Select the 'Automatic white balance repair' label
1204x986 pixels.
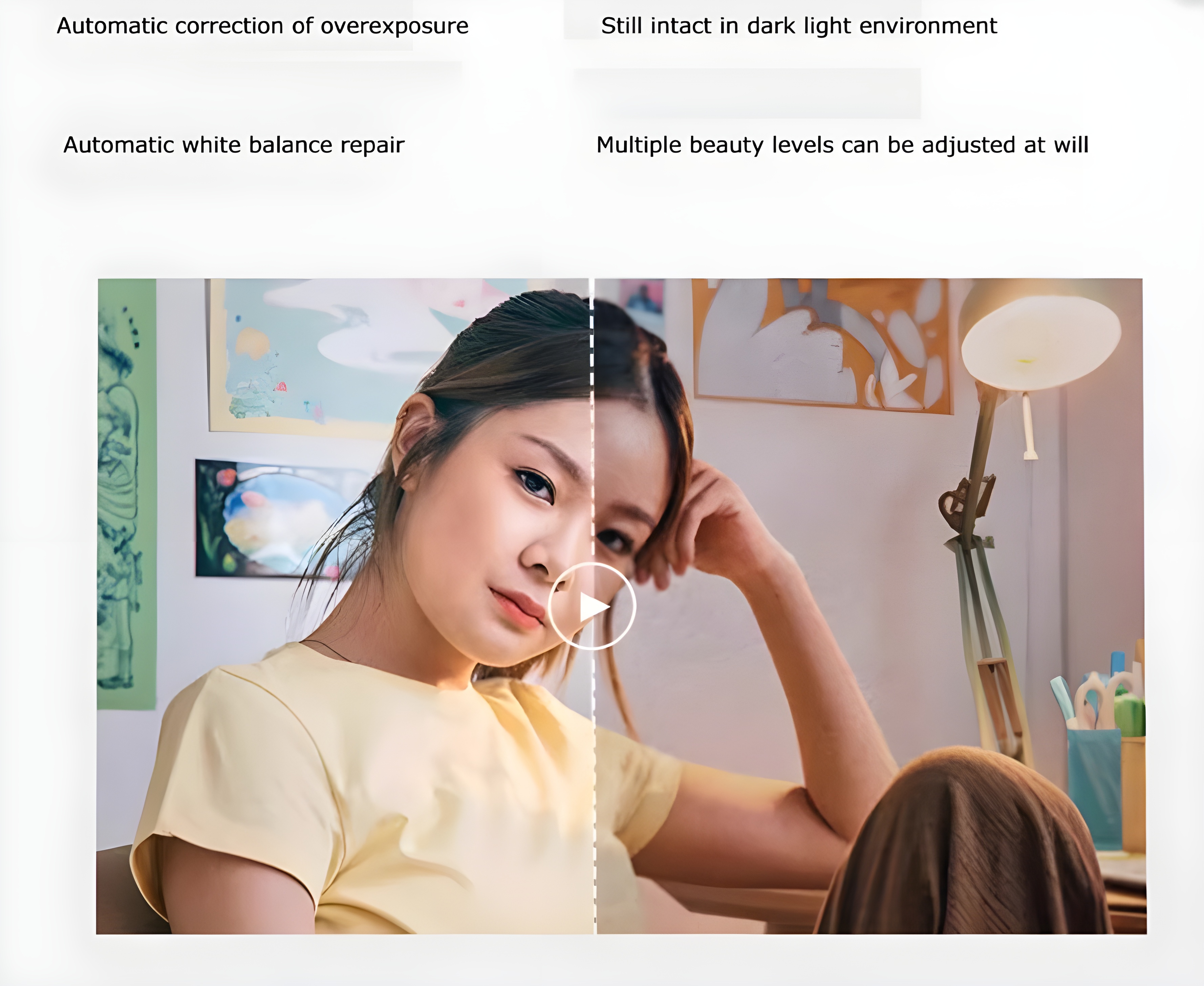233,145
